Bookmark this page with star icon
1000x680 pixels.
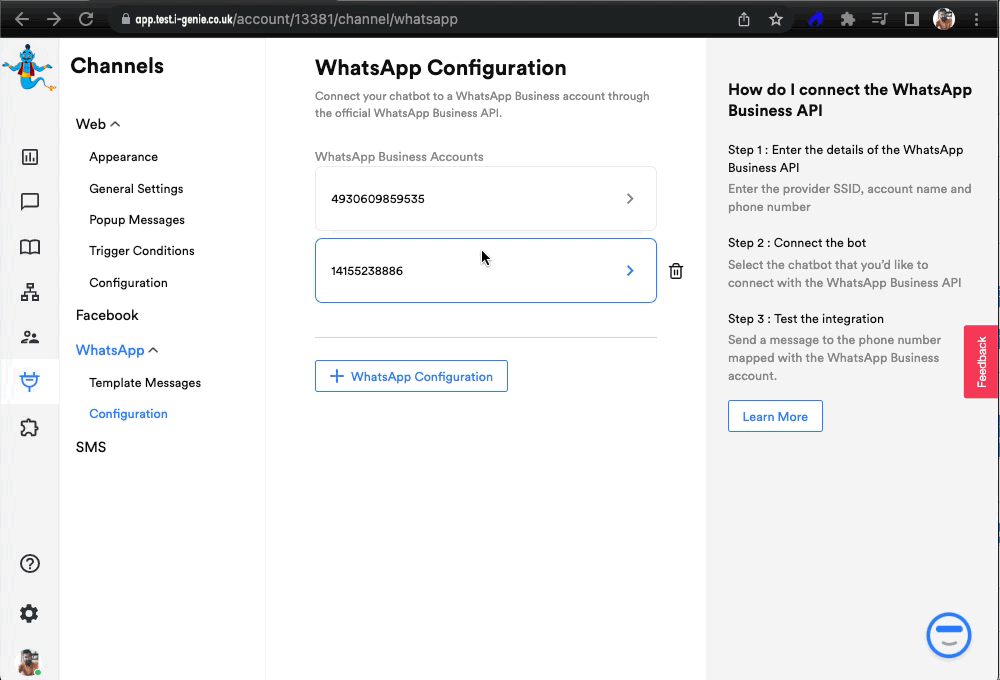(776, 19)
